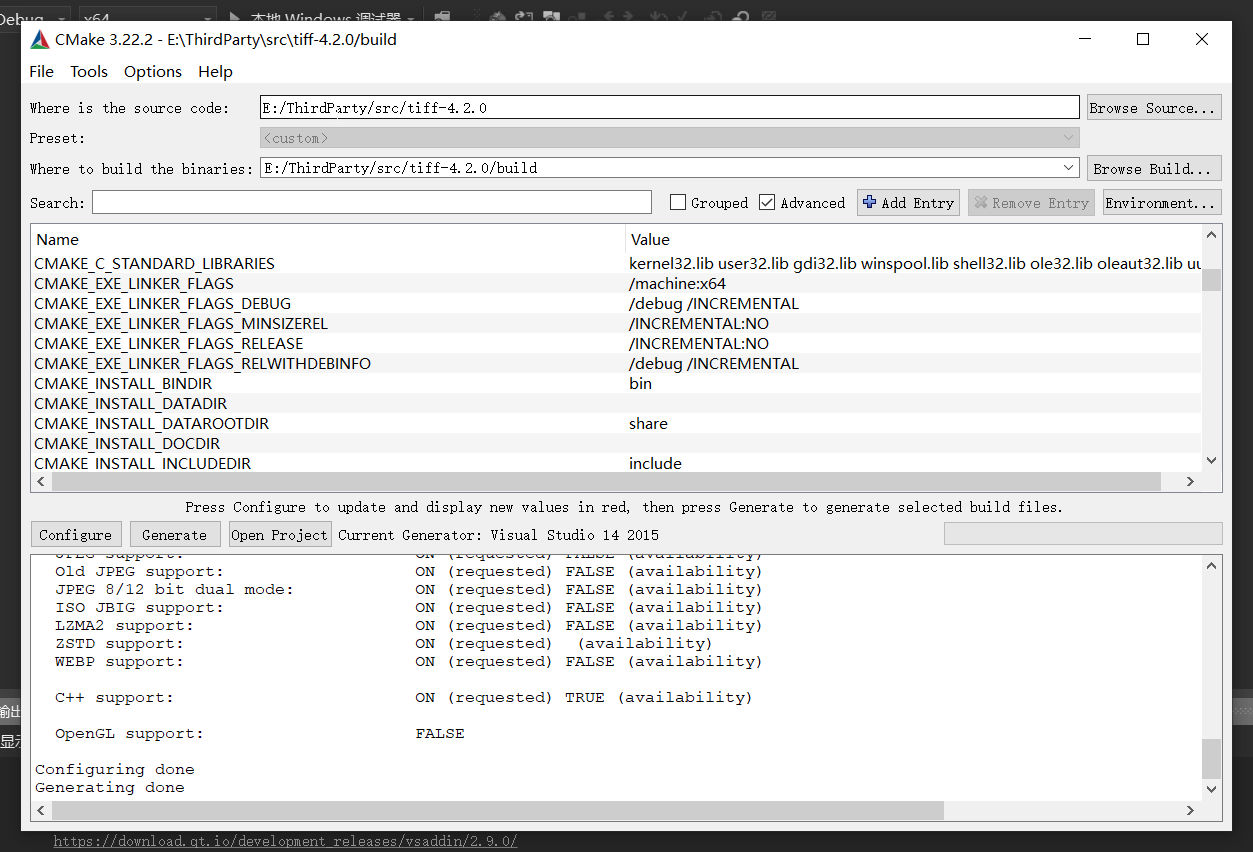This screenshot has width=1253, height=852.
Task: Click the kernel32.lib libraries value cell
Action: pos(913,263)
